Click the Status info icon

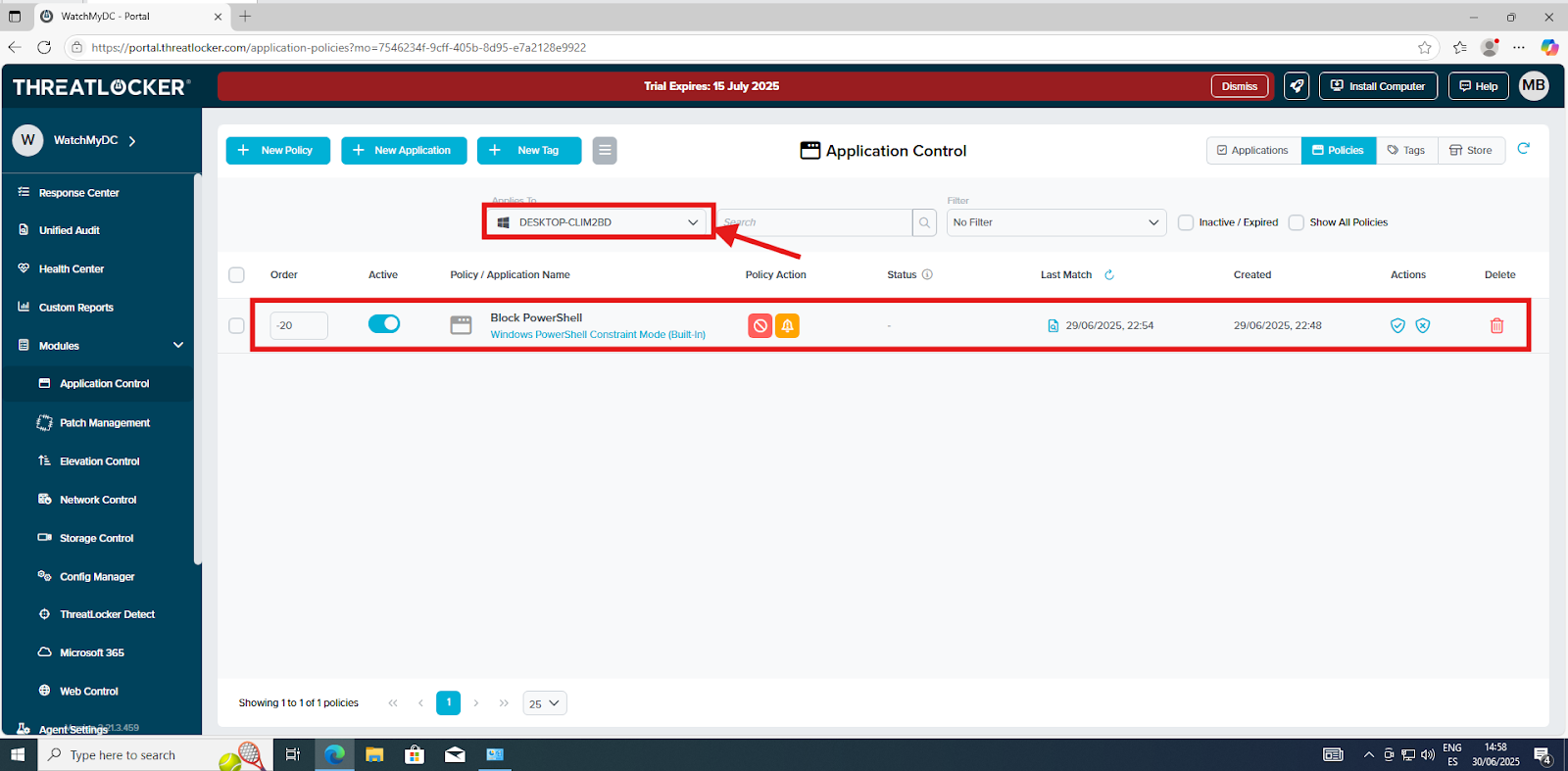tap(927, 274)
